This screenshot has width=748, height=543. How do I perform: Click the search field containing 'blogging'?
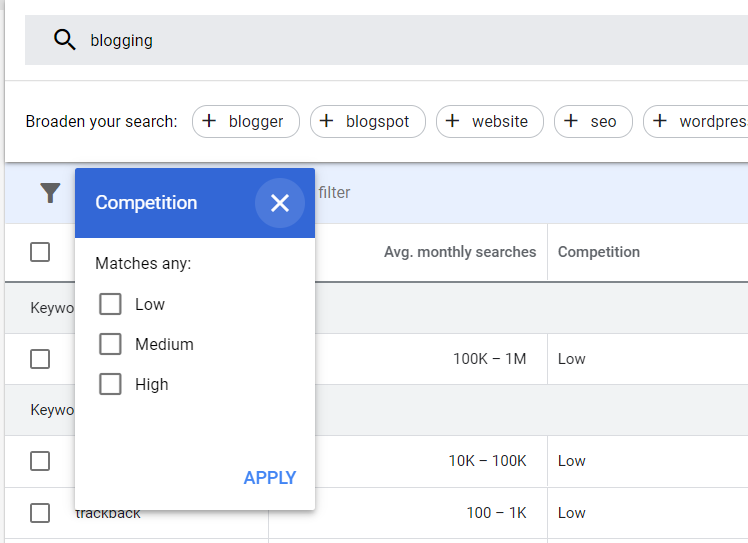point(386,40)
